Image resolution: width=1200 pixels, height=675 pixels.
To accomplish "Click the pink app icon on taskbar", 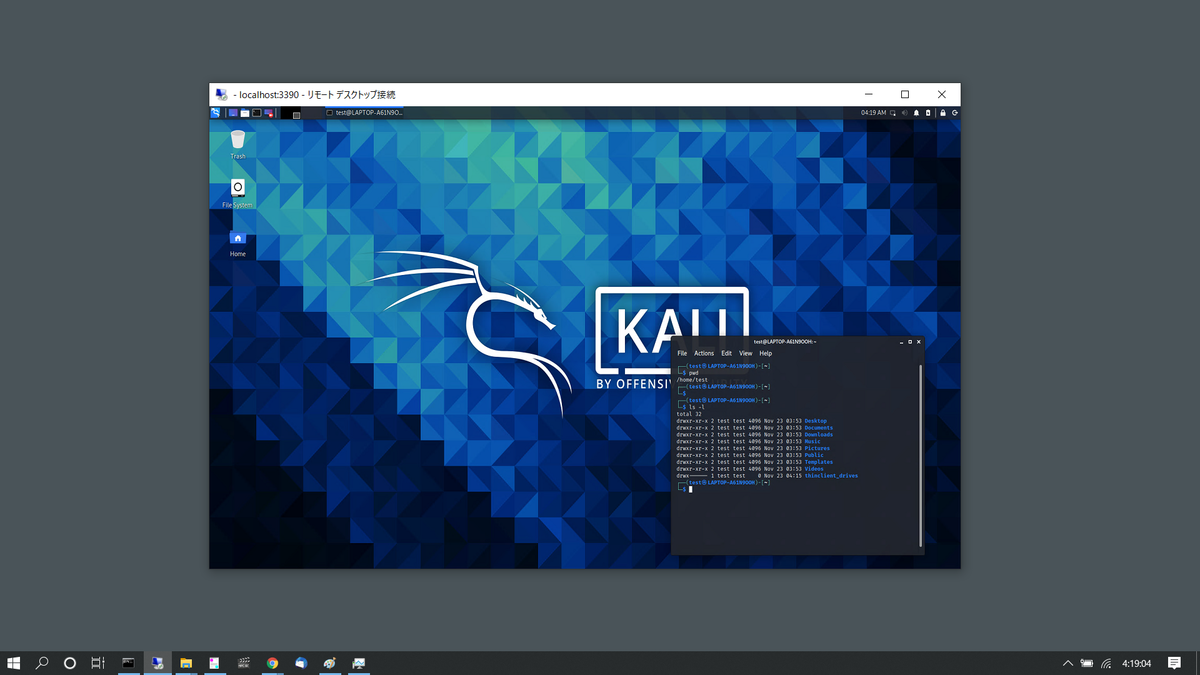I will 214,662.
